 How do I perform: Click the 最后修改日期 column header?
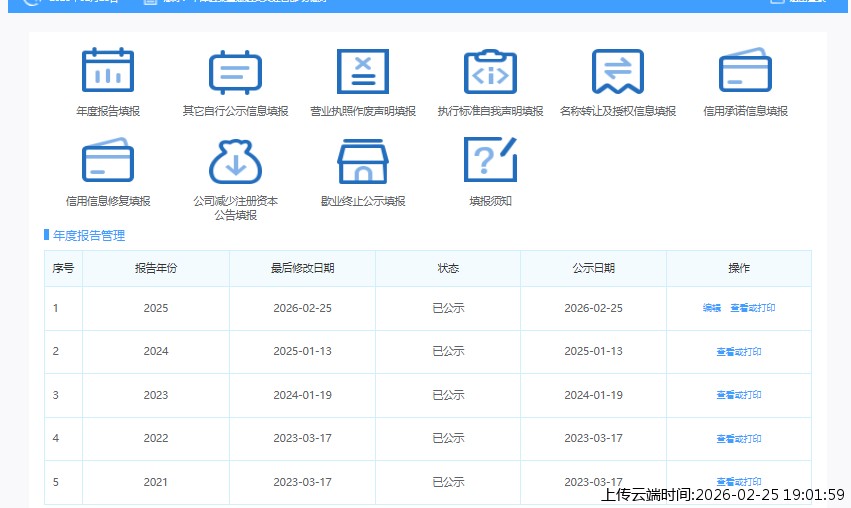302,269
